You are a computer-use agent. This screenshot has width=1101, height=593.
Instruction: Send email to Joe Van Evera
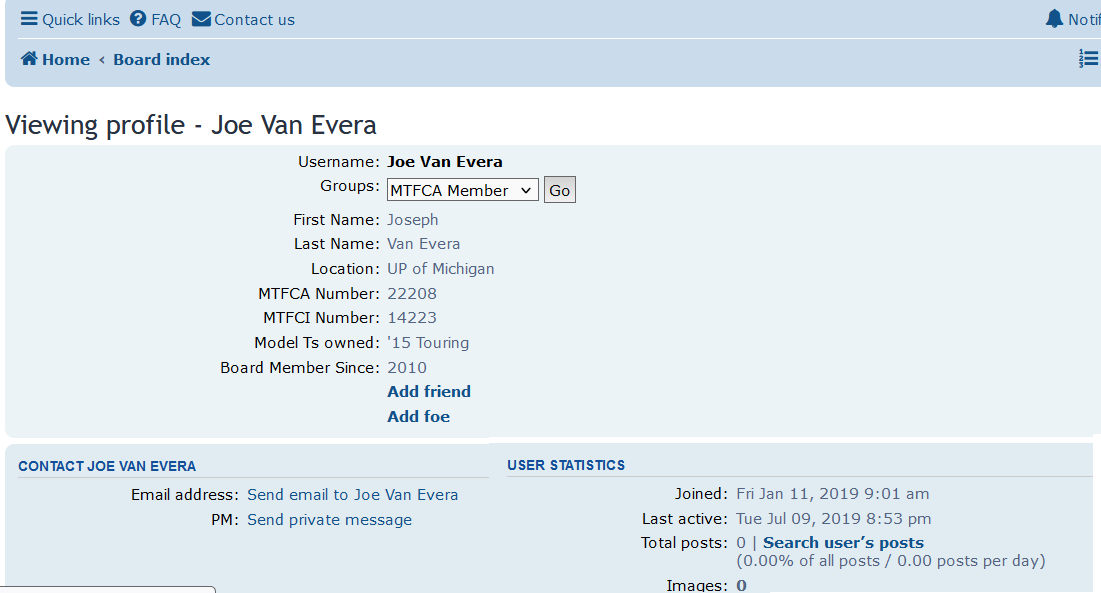(x=352, y=495)
